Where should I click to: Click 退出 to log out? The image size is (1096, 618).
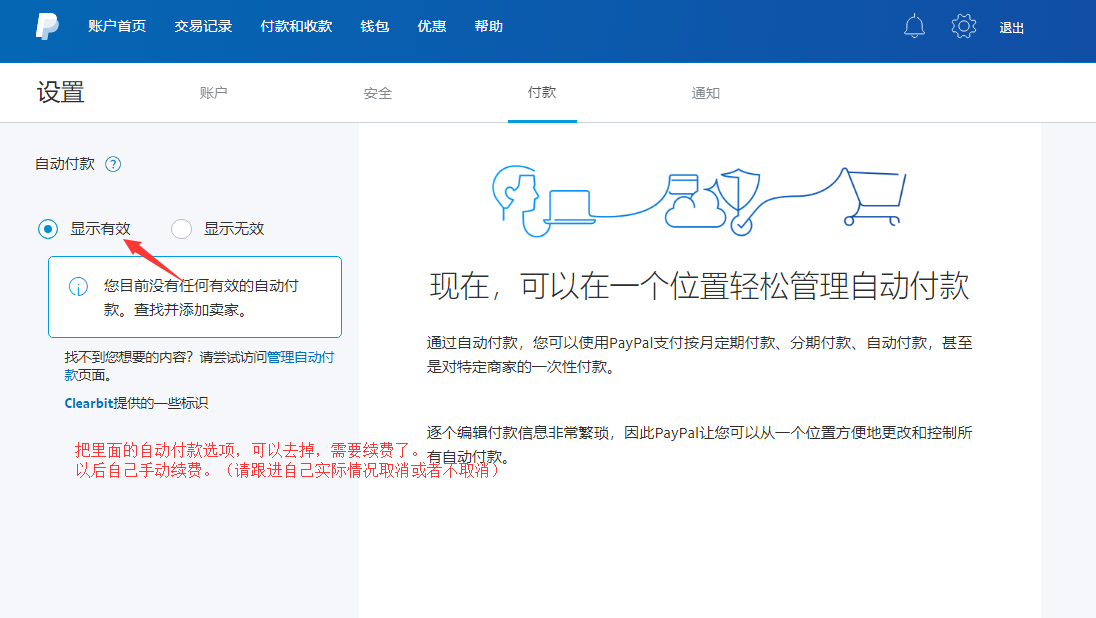(x=1012, y=28)
